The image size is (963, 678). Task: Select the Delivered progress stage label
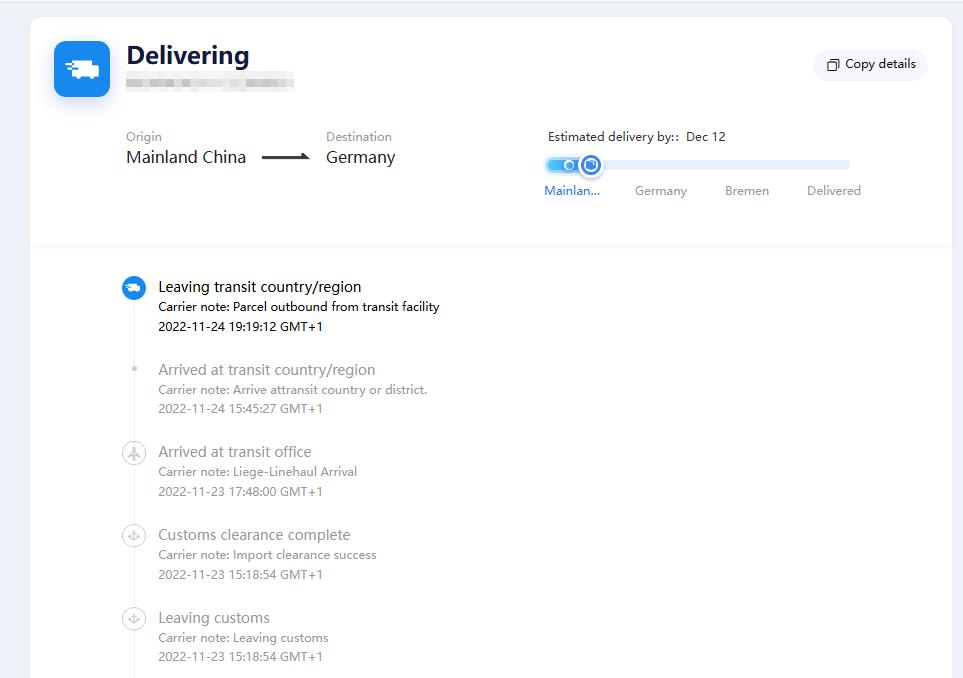coord(833,191)
